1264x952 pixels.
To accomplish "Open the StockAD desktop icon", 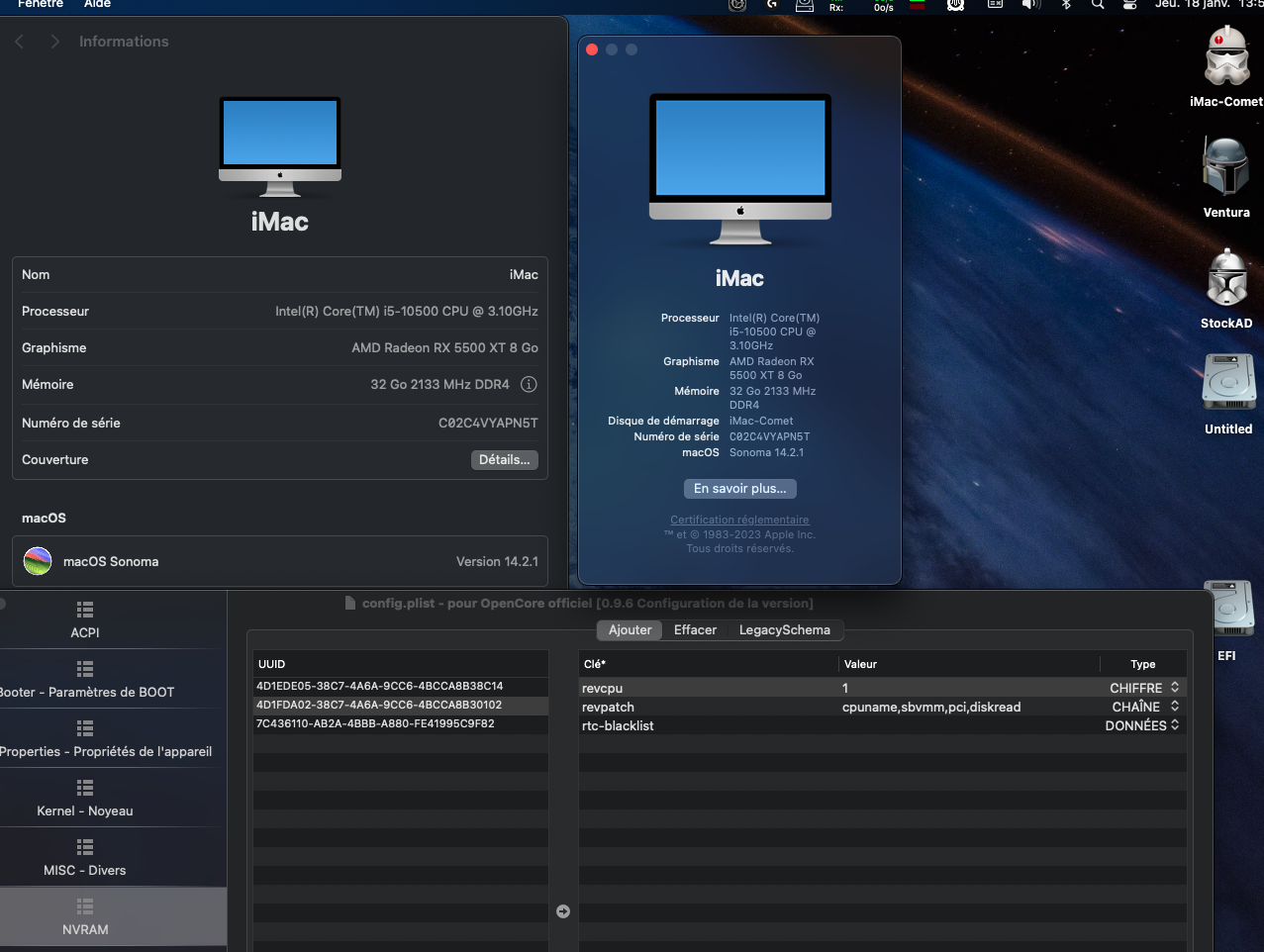I will [1226, 279].
